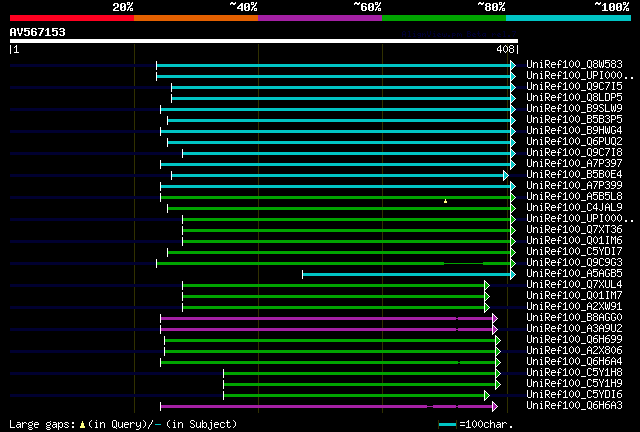Click the UniRef100_C4JAL9 label

[574, 208]
